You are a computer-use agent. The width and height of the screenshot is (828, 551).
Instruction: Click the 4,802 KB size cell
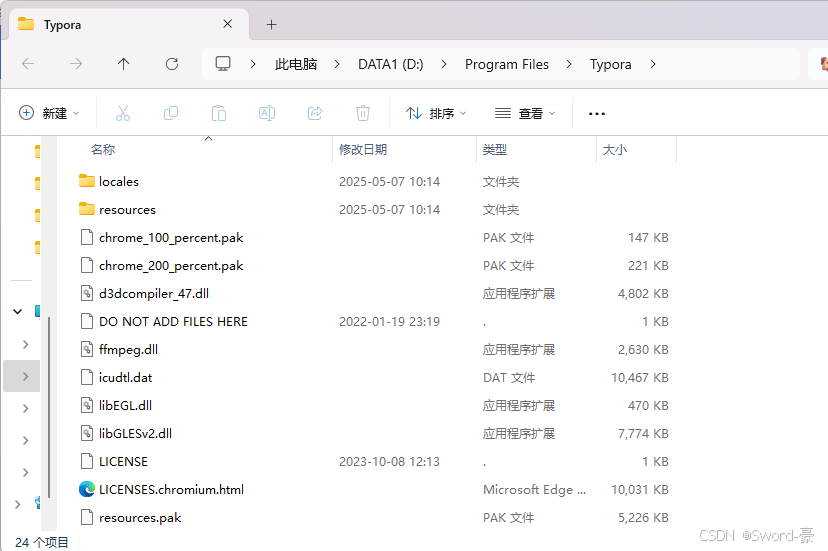point(643,293)
